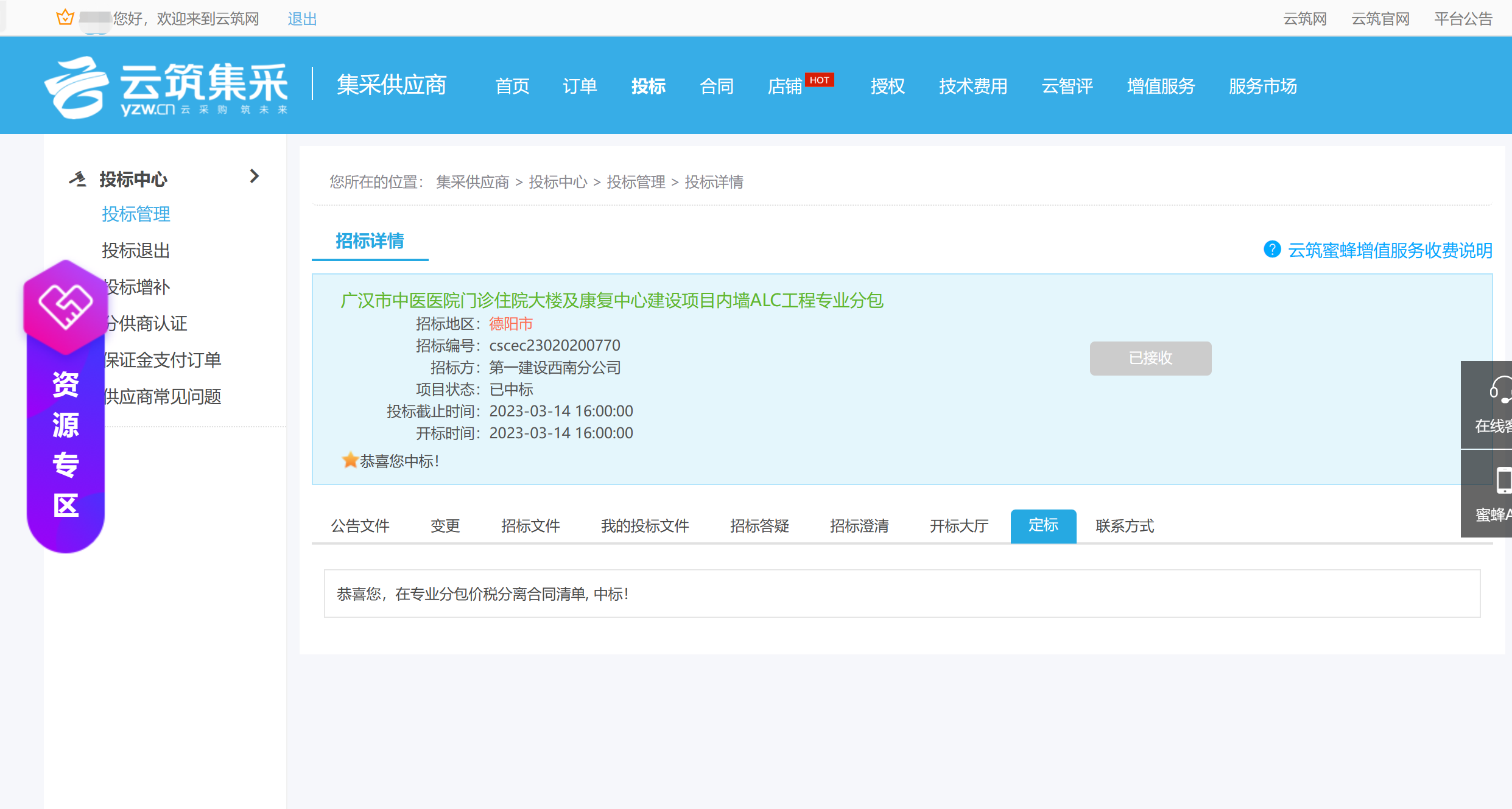Click the gavel icon beside 投标中心

(x=78, y=179)
